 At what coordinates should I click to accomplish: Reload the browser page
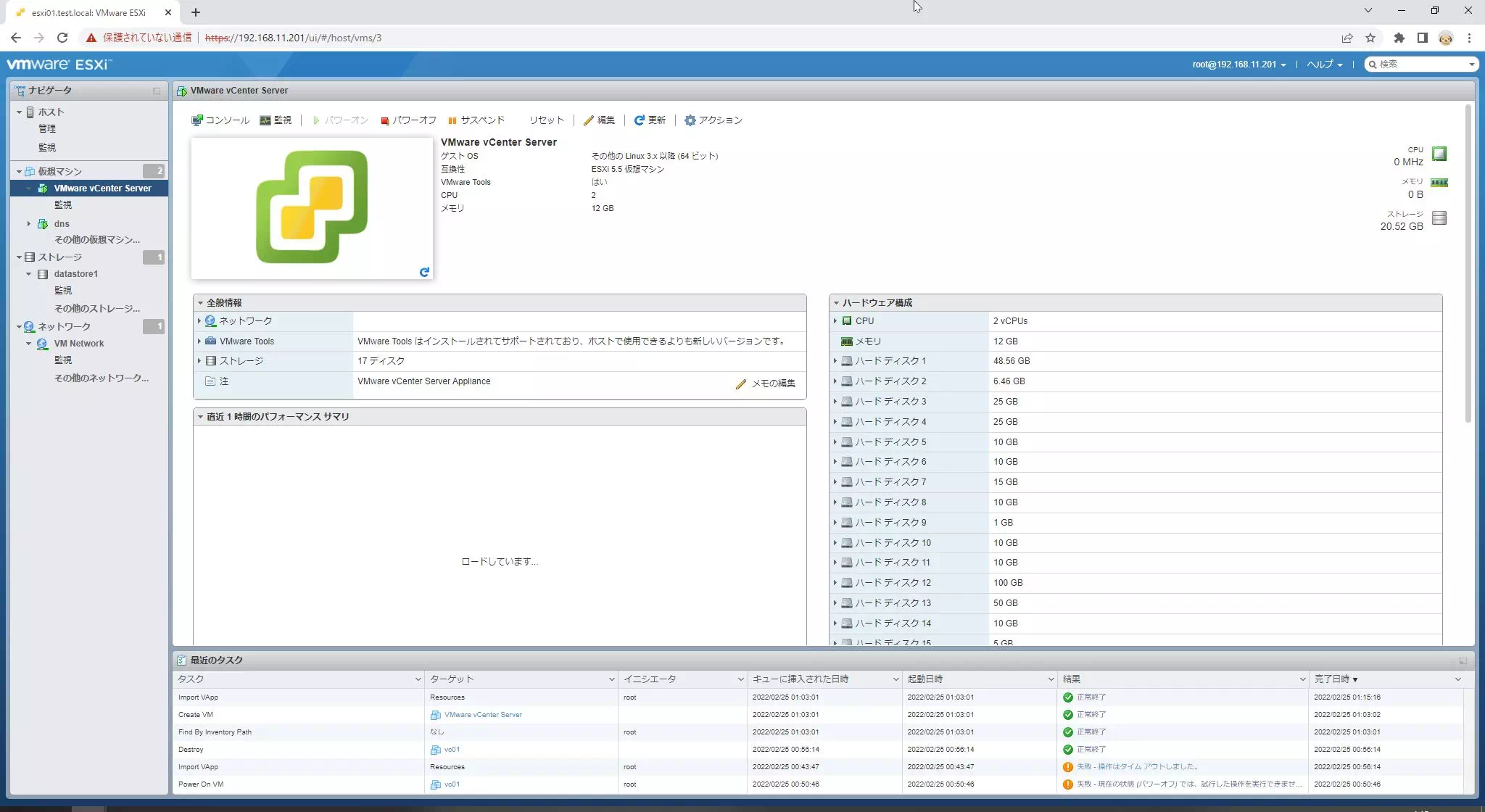pyautogui.click(x=62, y=38)
